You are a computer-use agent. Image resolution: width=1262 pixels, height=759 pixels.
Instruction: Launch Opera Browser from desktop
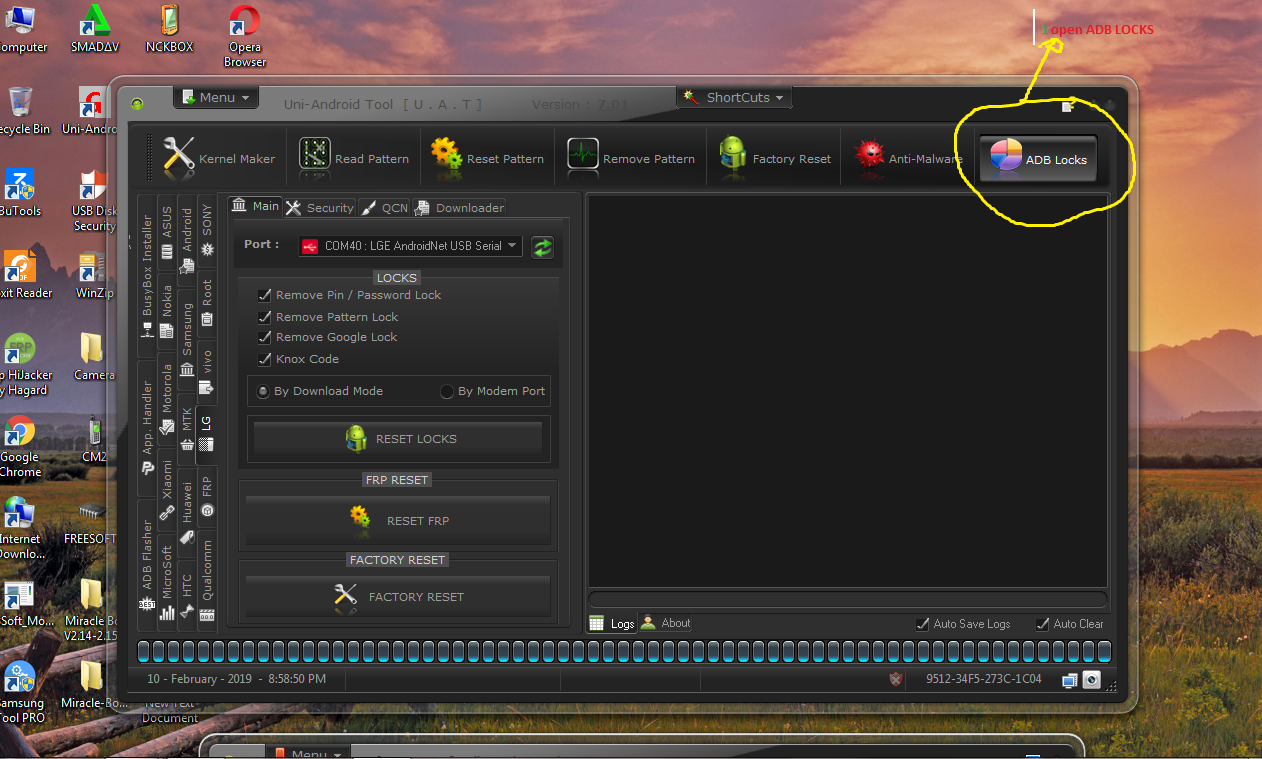click(x=244, y=36)
